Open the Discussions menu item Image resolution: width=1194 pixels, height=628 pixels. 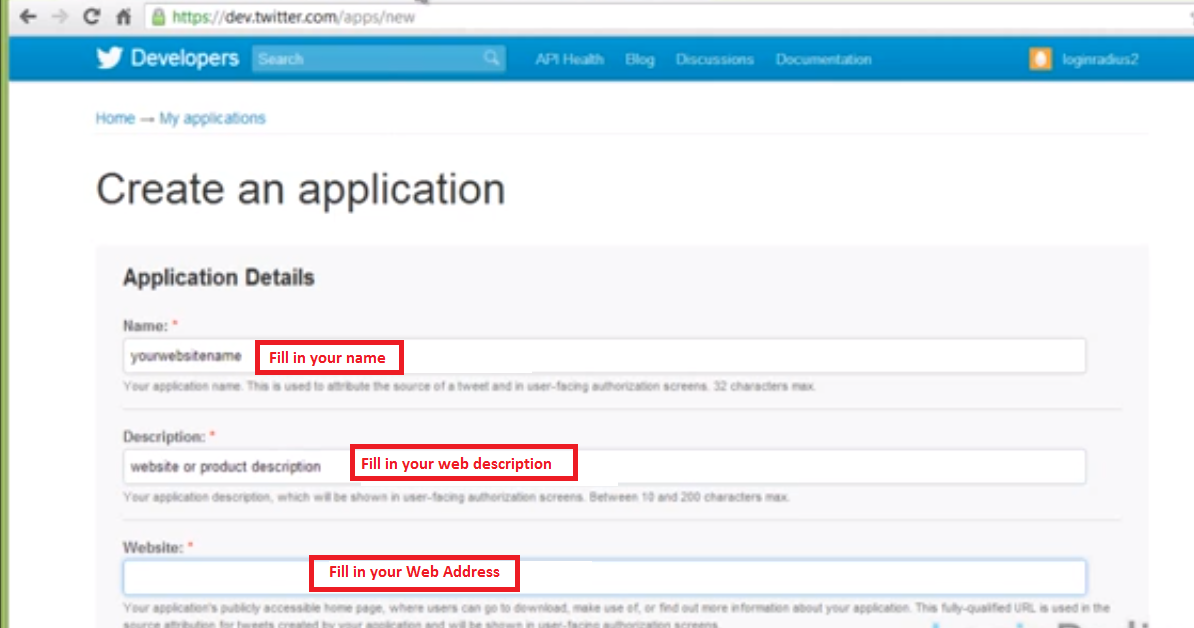click(x=714, y=59)
